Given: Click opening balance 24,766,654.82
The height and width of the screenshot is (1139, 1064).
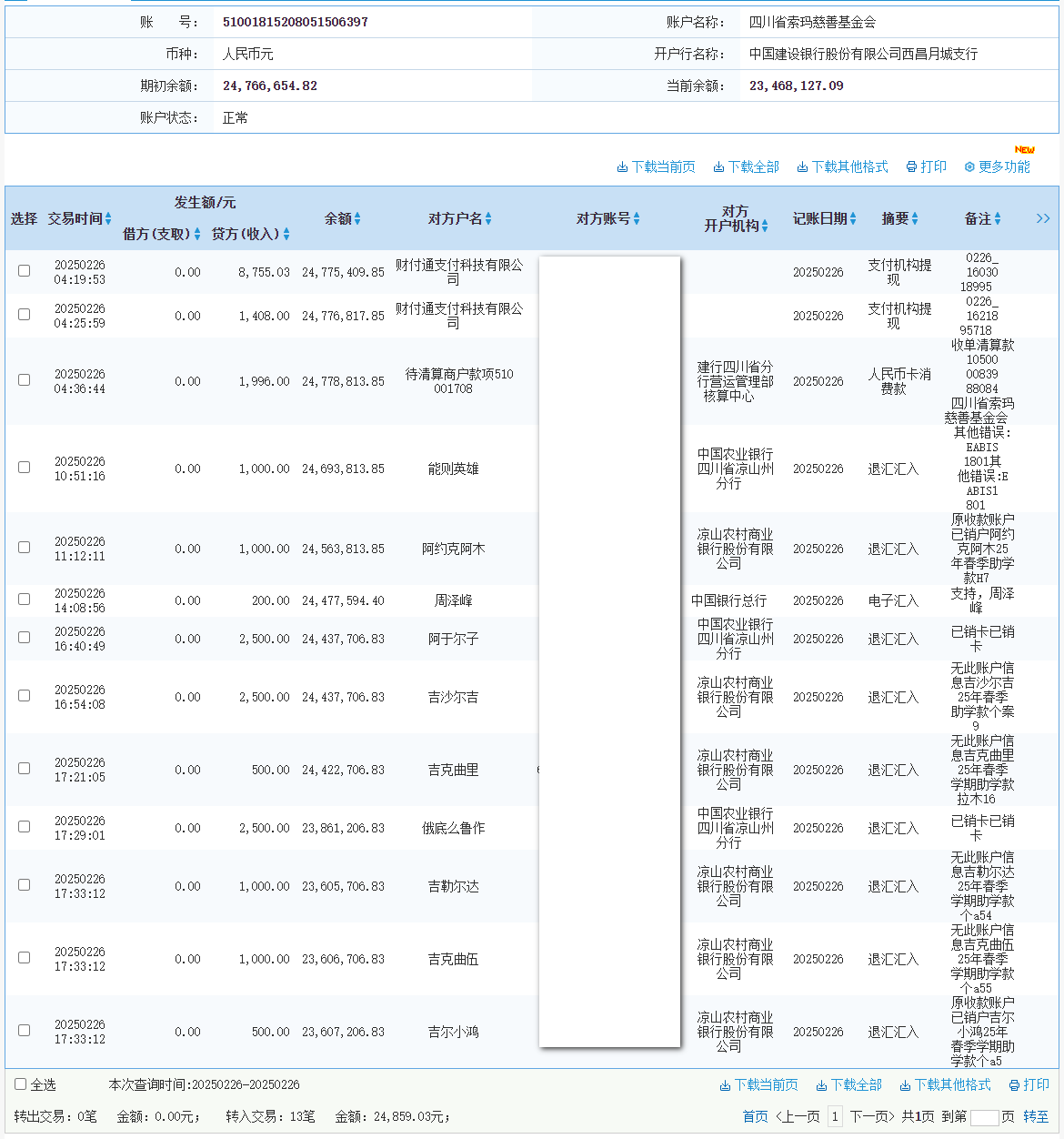Looking at the screenshot, I should click(x=270, y=86).
